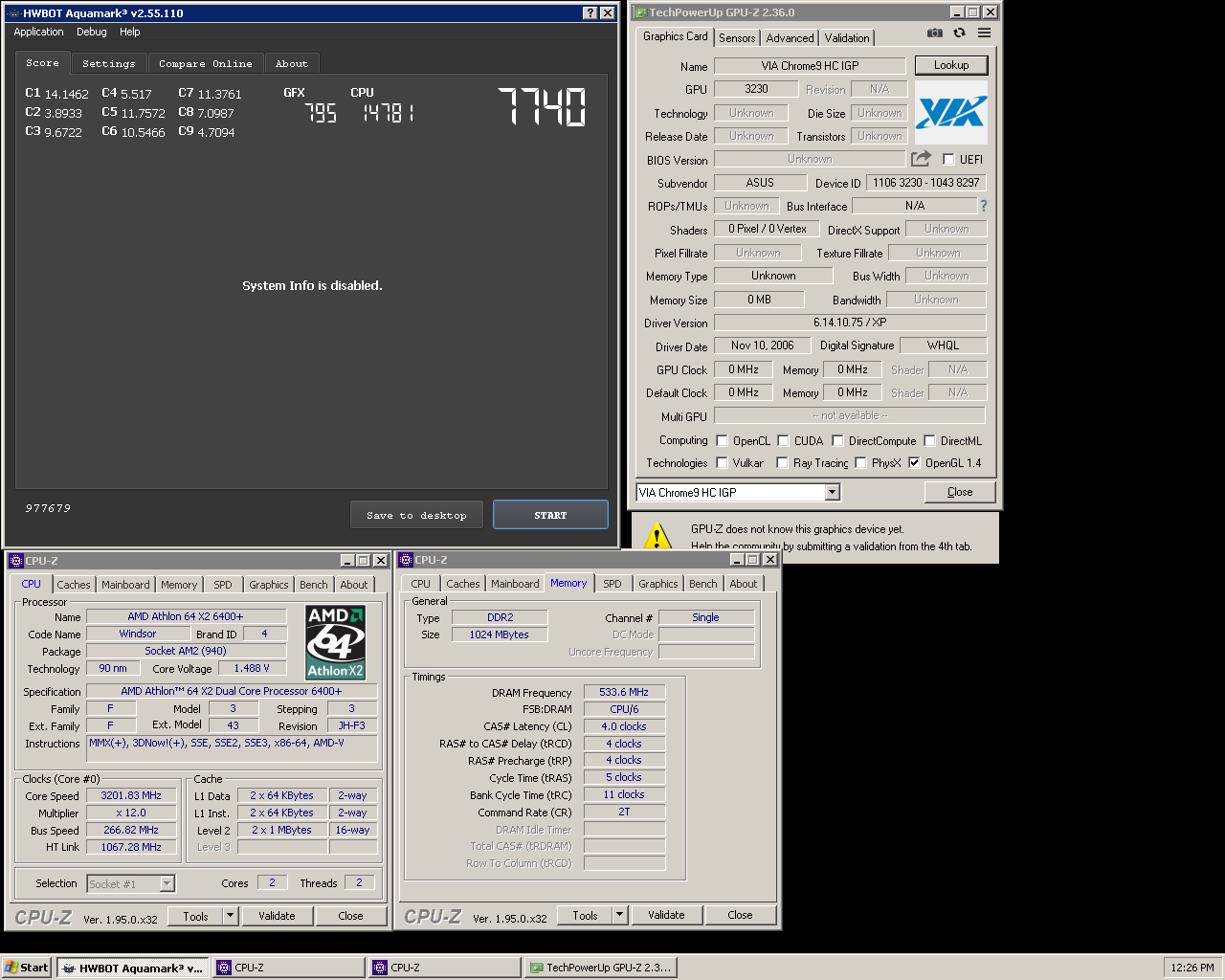Toggle the PhysX checkbox
This screenshot has width=1225, height=980.
pos(860,462)
